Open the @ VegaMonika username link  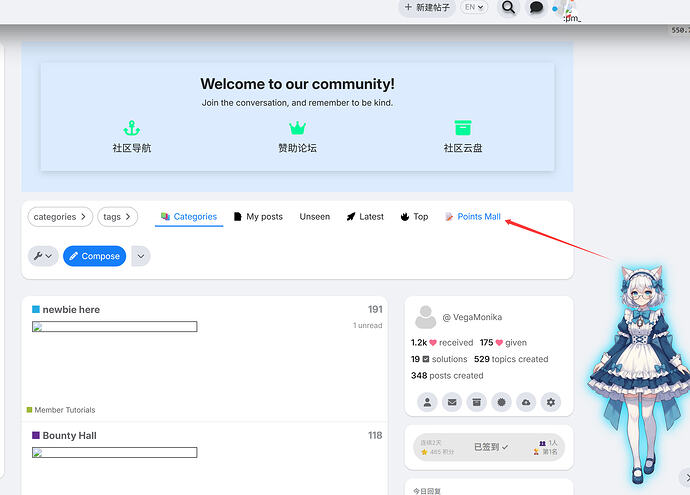click(x=472, y=317)
